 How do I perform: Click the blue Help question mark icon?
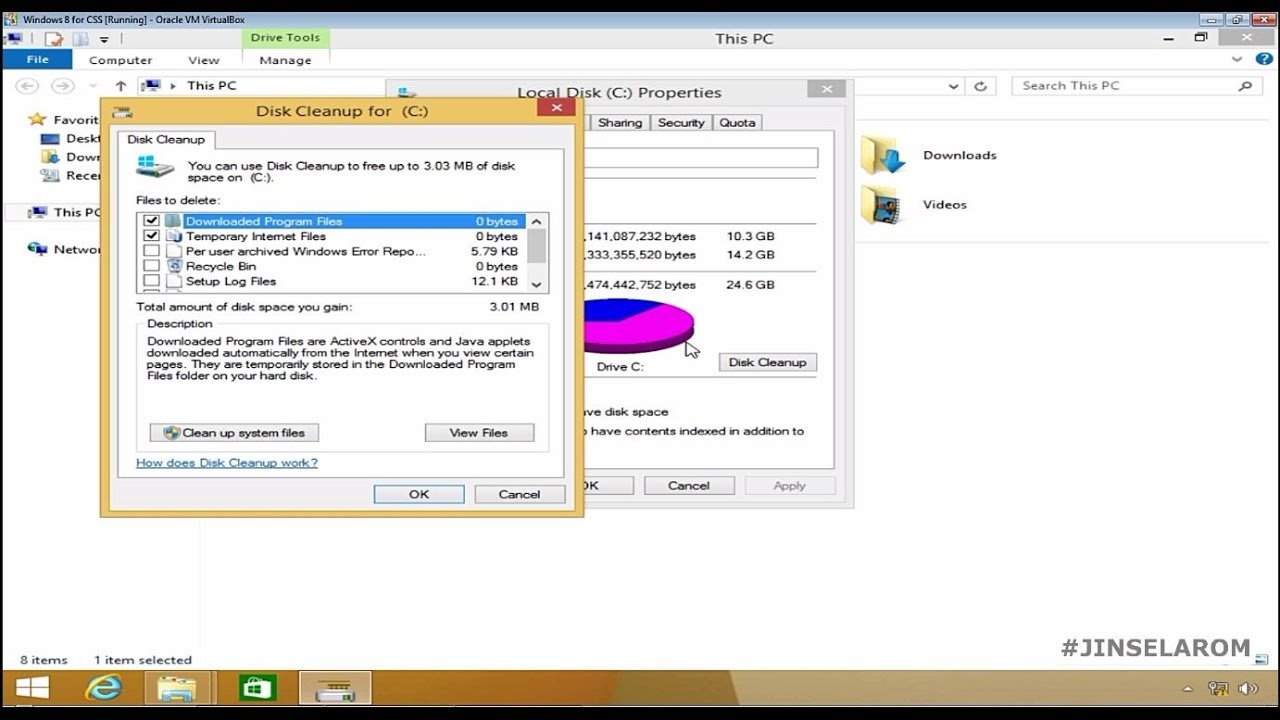tap(1264, 60)
